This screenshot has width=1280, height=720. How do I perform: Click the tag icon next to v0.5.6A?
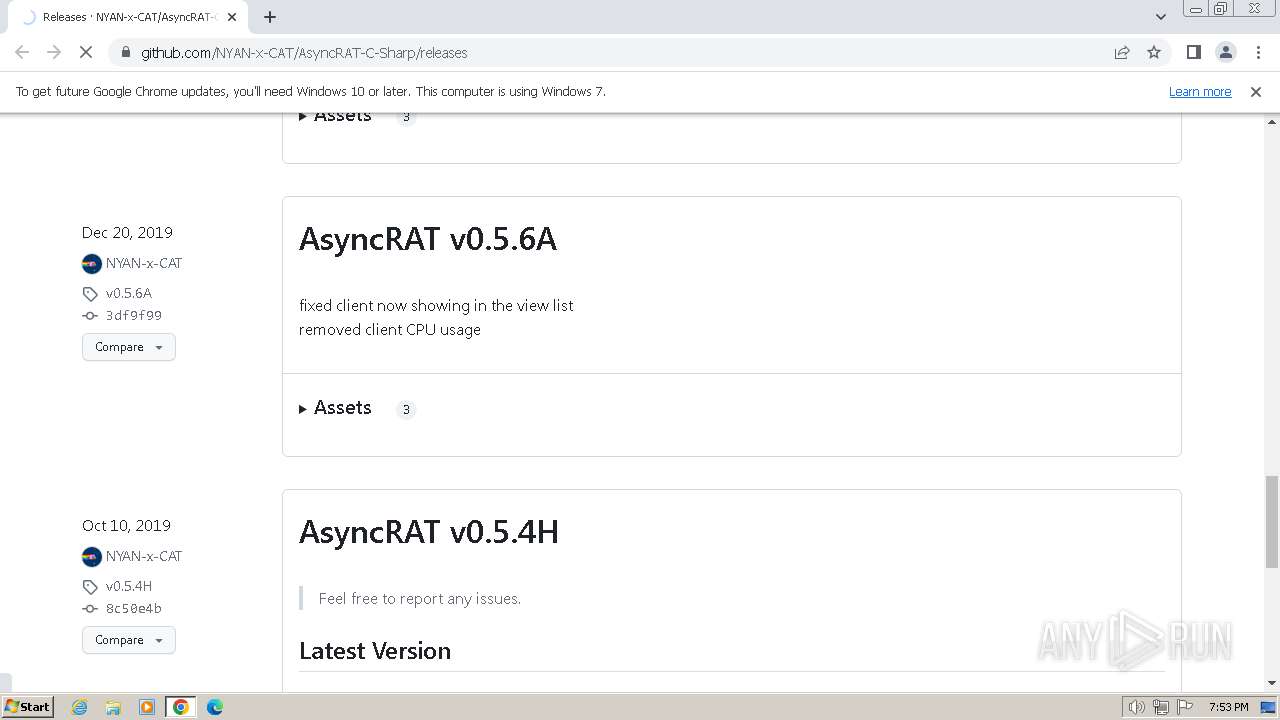(x=90, y=294)
